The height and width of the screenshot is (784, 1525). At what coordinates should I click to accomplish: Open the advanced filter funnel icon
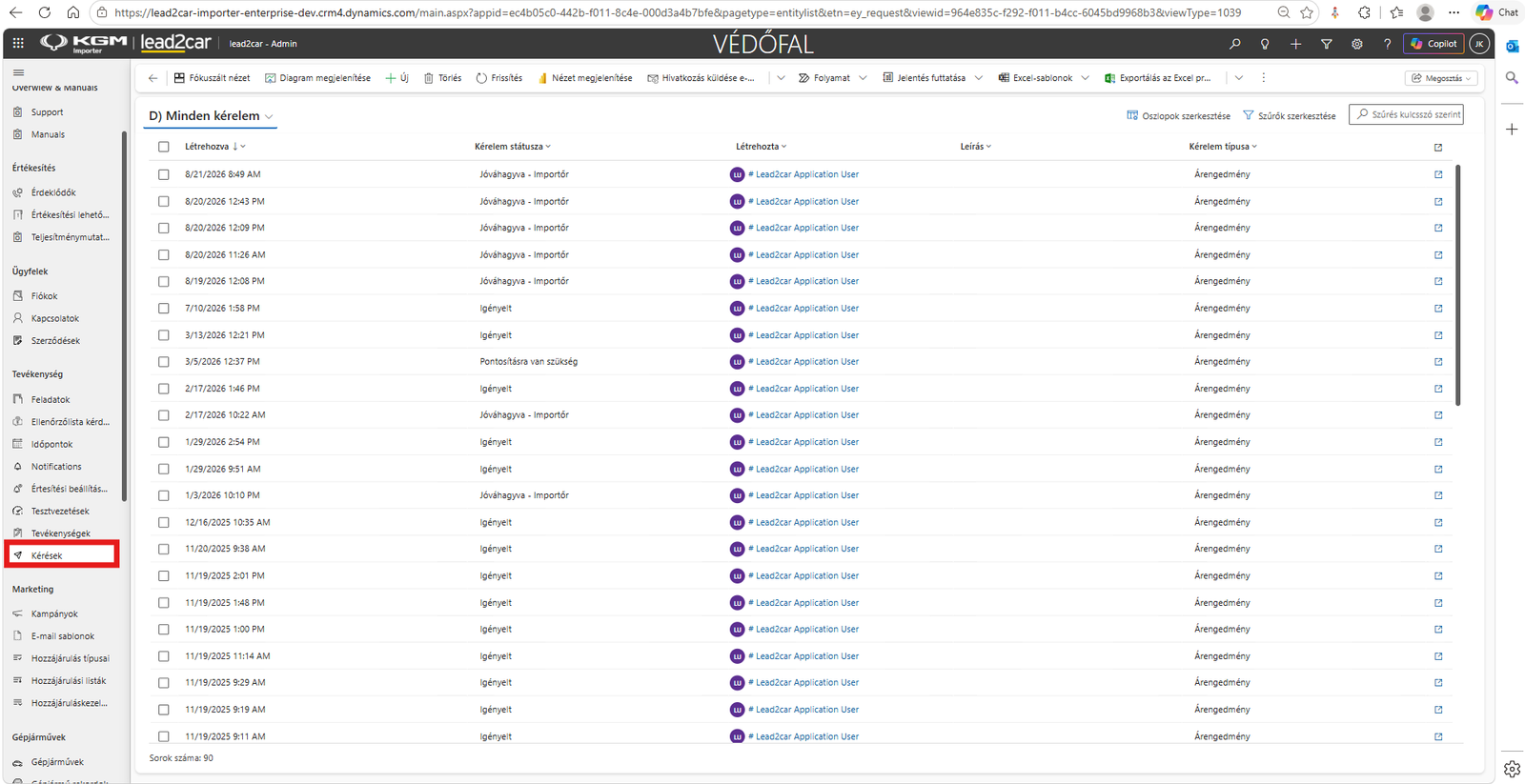1326,44
